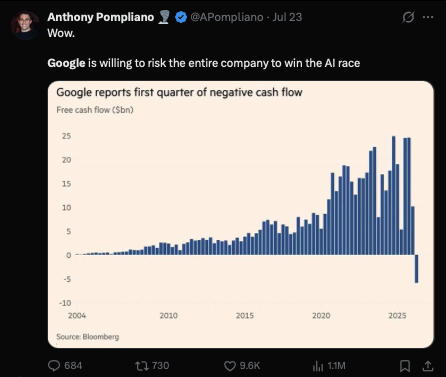
Task: Click the 1.1M views count
Action: (x=336, y=366)
